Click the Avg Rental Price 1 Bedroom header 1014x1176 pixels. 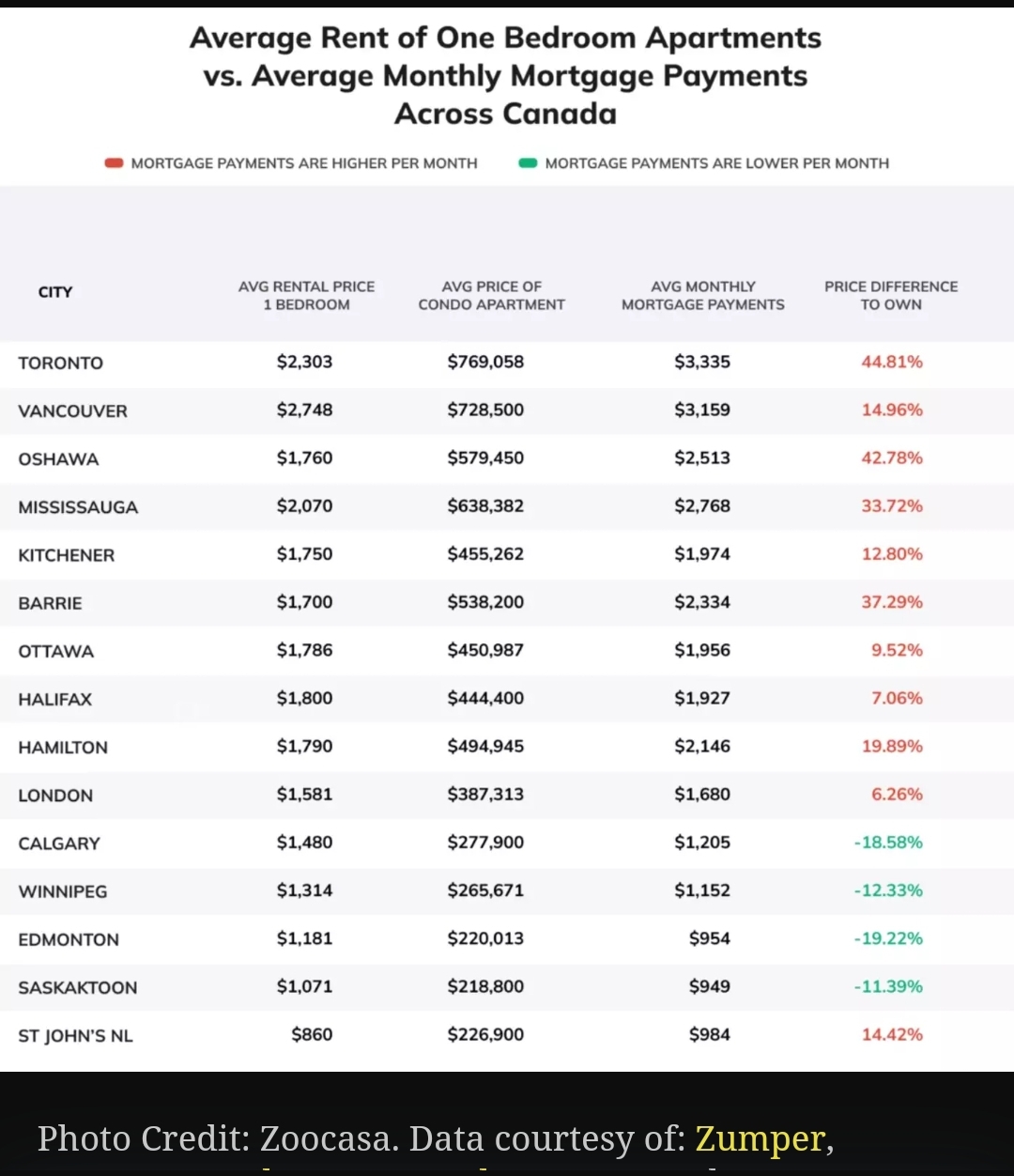[306, 295]
